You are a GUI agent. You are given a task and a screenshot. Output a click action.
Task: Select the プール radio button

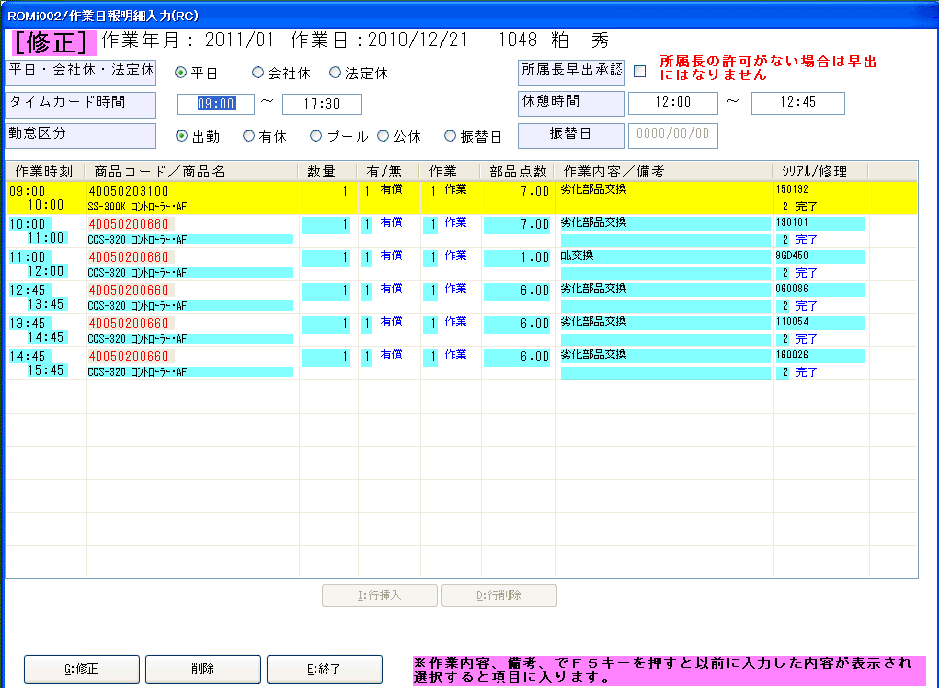316,137
